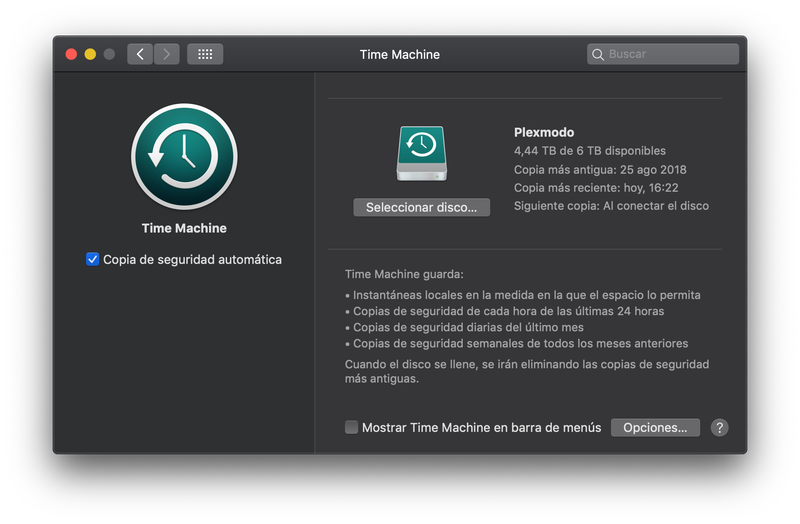
Task: Click the diarias del último mes line
Action: click(464, 328)
